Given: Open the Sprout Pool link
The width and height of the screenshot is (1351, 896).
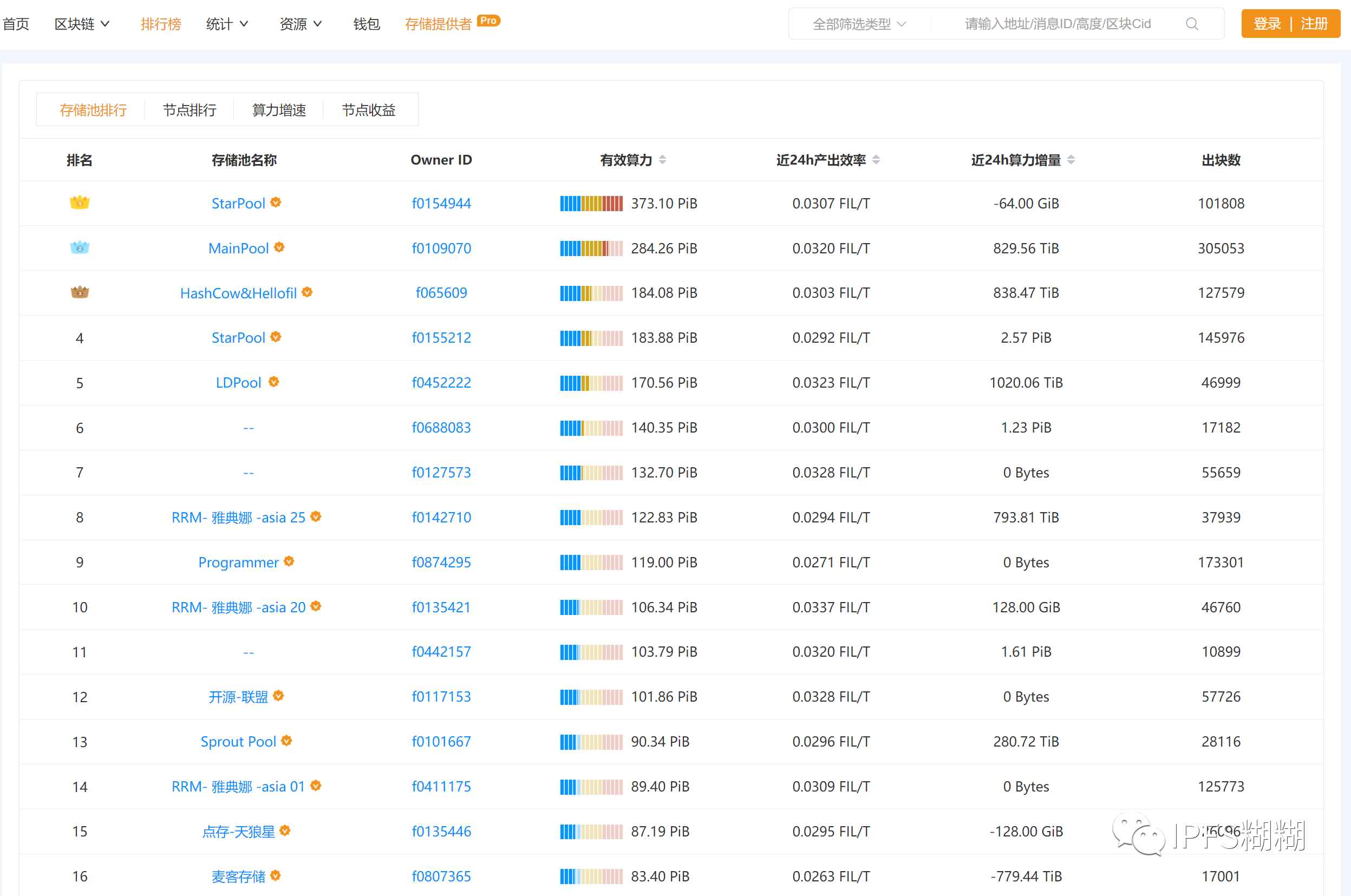Looking at the screenshot, I should tap(238, 742).
